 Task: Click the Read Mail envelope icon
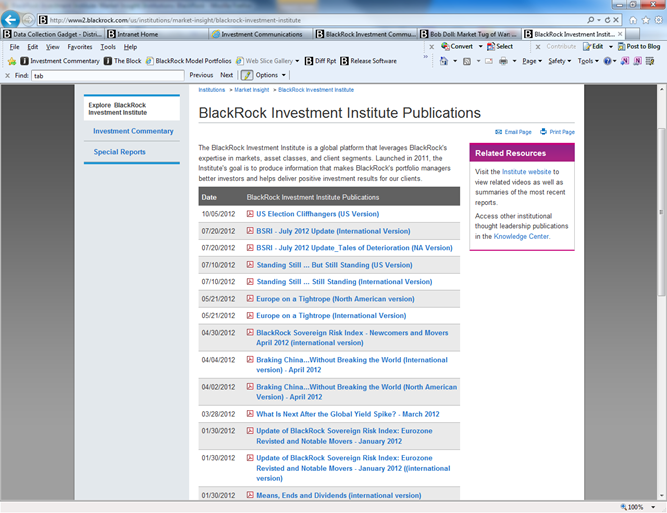(489, 61)
